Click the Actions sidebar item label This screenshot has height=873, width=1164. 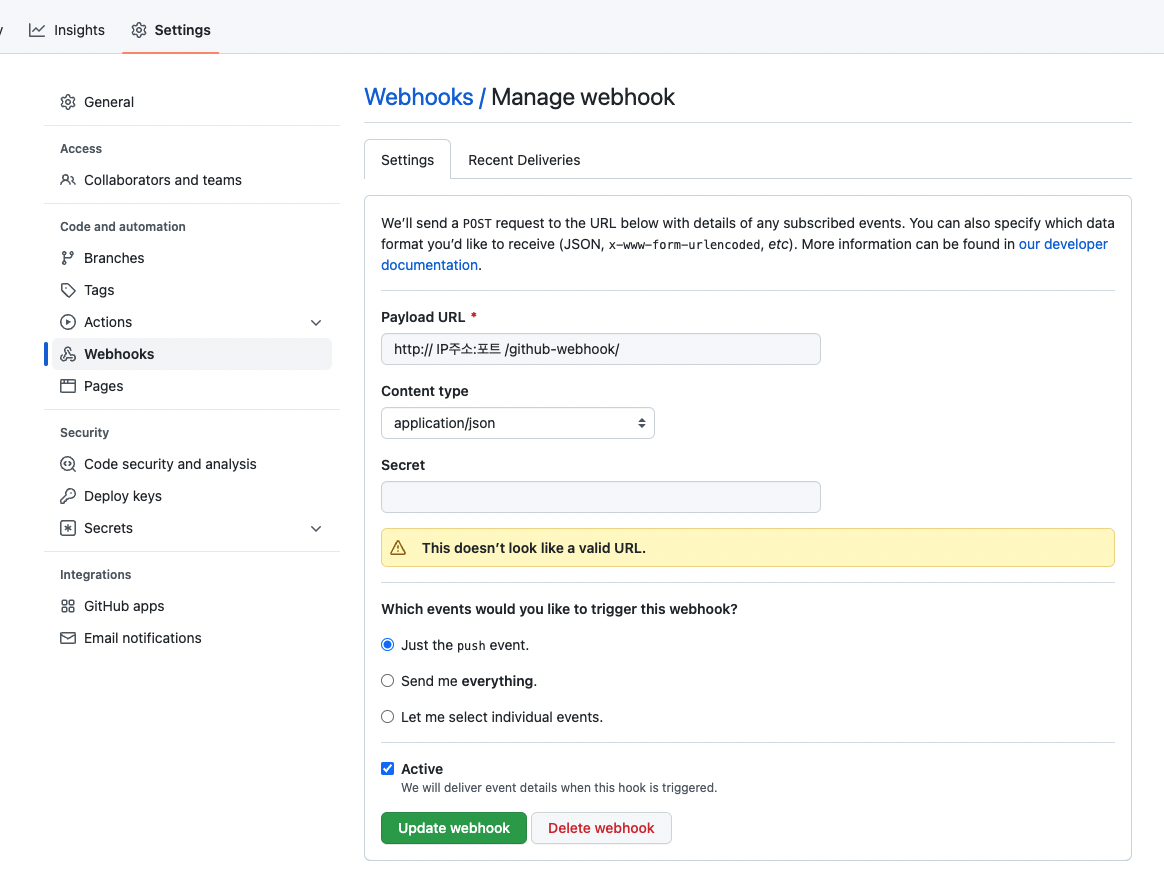click(108, 321)
